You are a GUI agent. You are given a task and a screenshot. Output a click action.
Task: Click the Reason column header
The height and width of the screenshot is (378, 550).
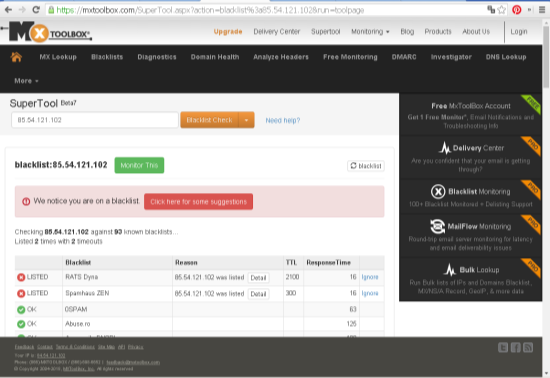186,262
